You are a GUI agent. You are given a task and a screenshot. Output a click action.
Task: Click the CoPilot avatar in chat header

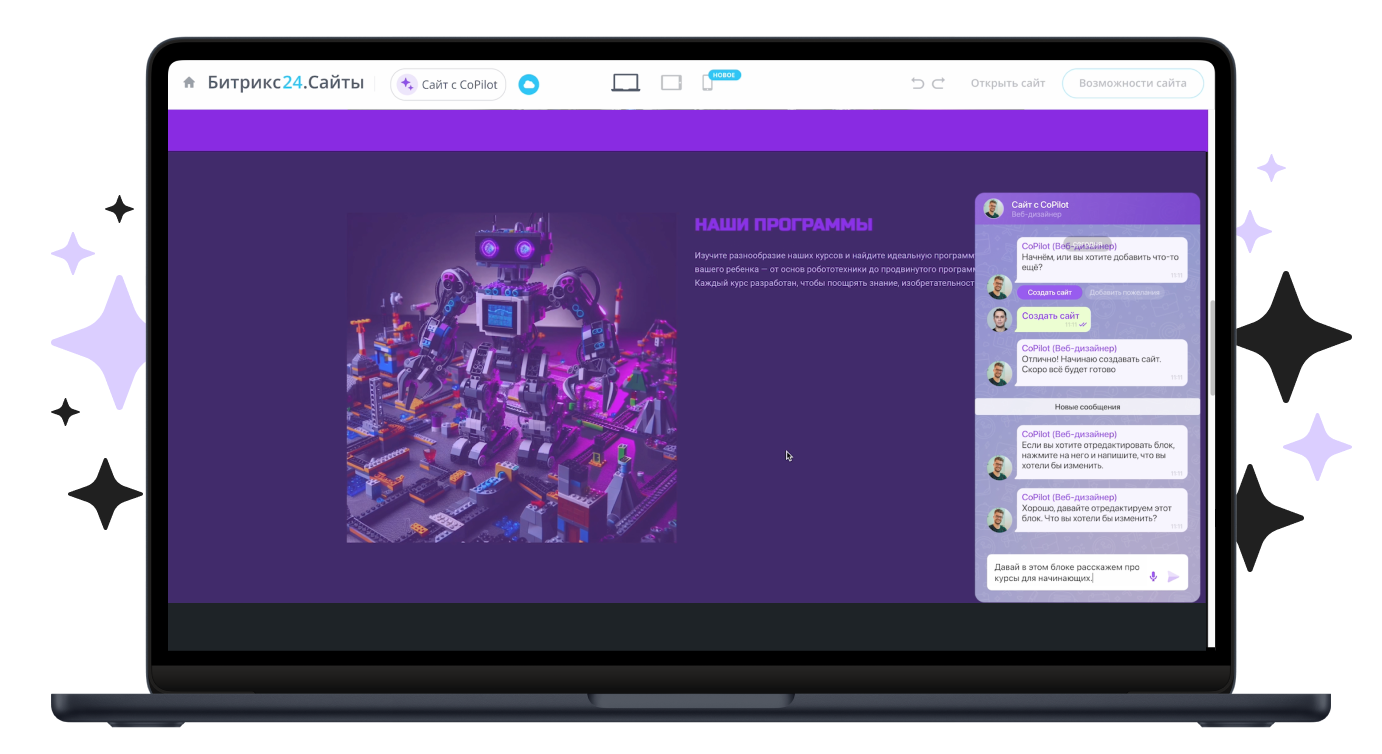coord(993,208)
